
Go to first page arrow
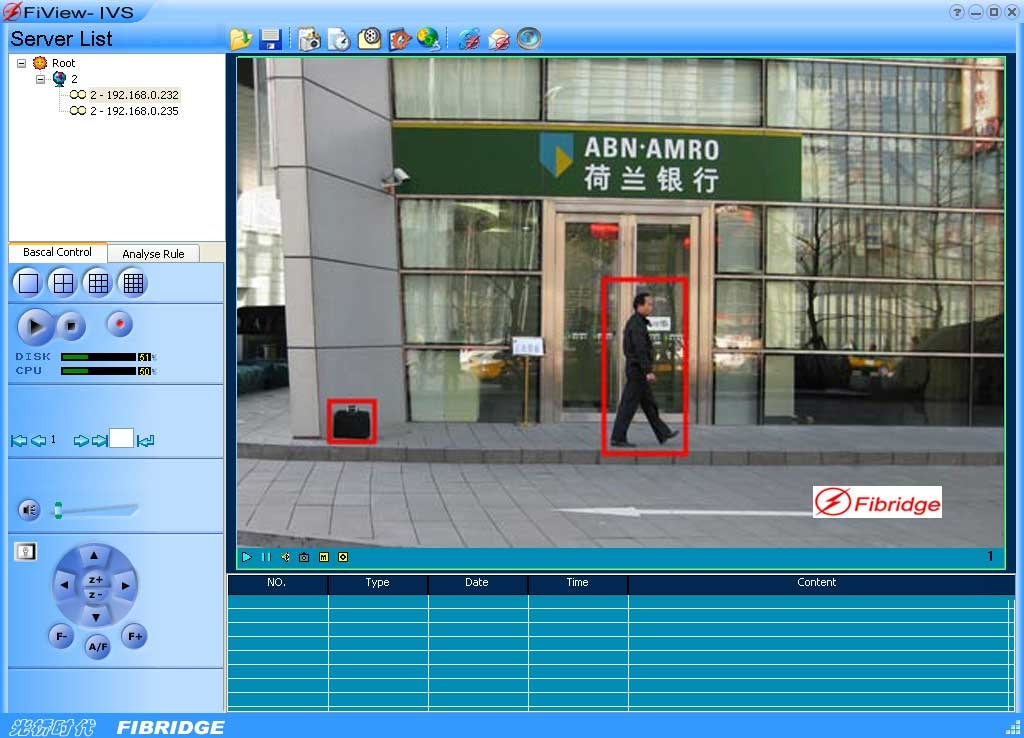point(19,441)
